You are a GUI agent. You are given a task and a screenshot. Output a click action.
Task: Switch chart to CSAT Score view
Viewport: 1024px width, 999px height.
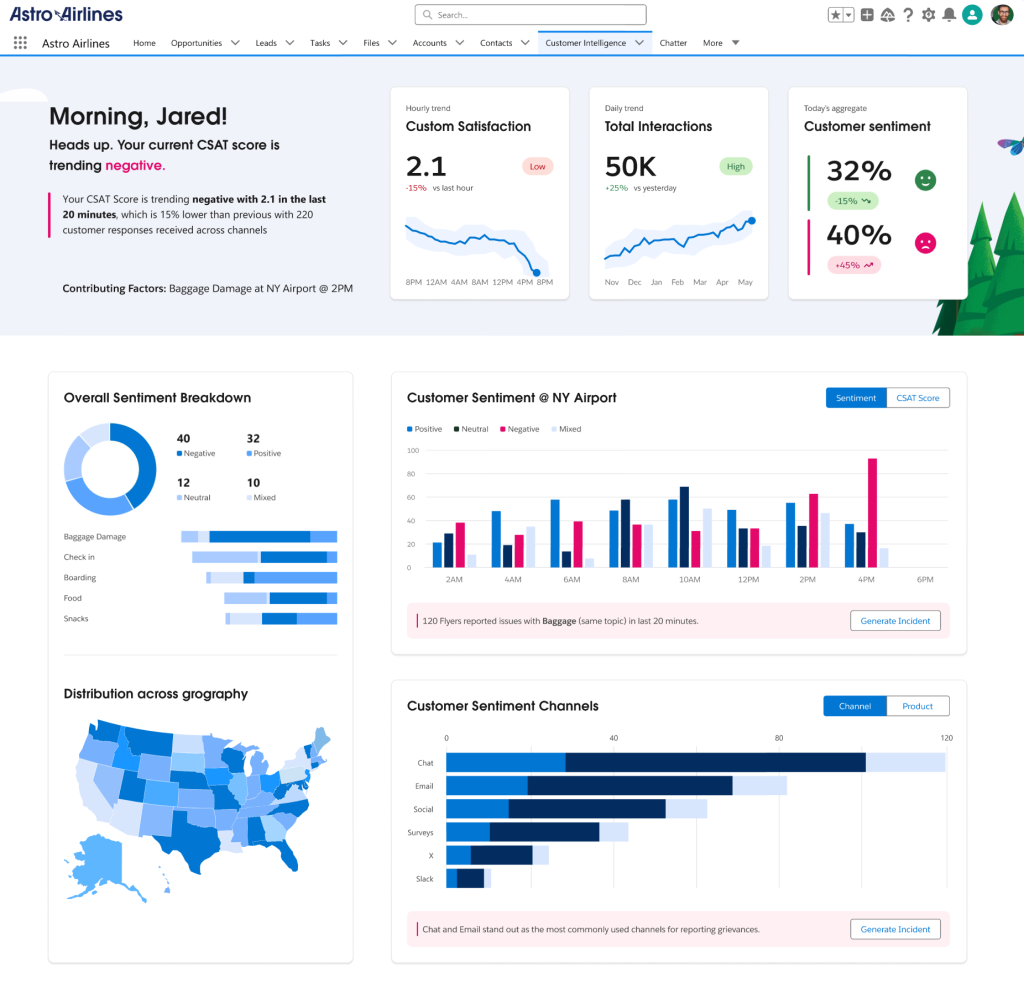point(917,398)
